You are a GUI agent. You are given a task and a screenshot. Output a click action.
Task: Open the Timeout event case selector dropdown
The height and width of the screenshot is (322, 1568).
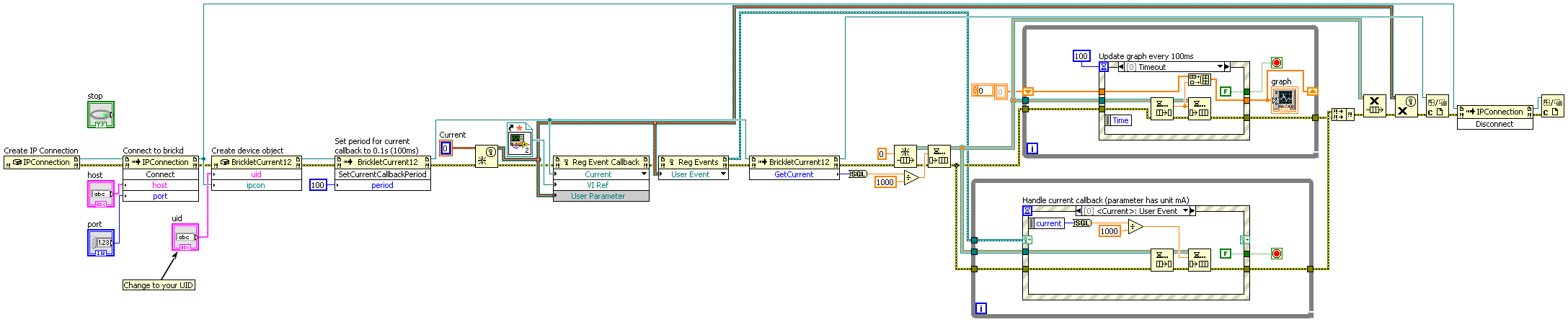(1220, 67)
